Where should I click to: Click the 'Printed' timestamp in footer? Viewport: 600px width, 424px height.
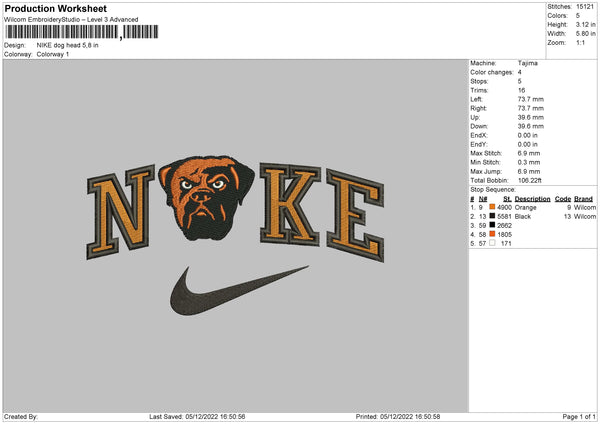pyautogui.click(x=398, y=417)
